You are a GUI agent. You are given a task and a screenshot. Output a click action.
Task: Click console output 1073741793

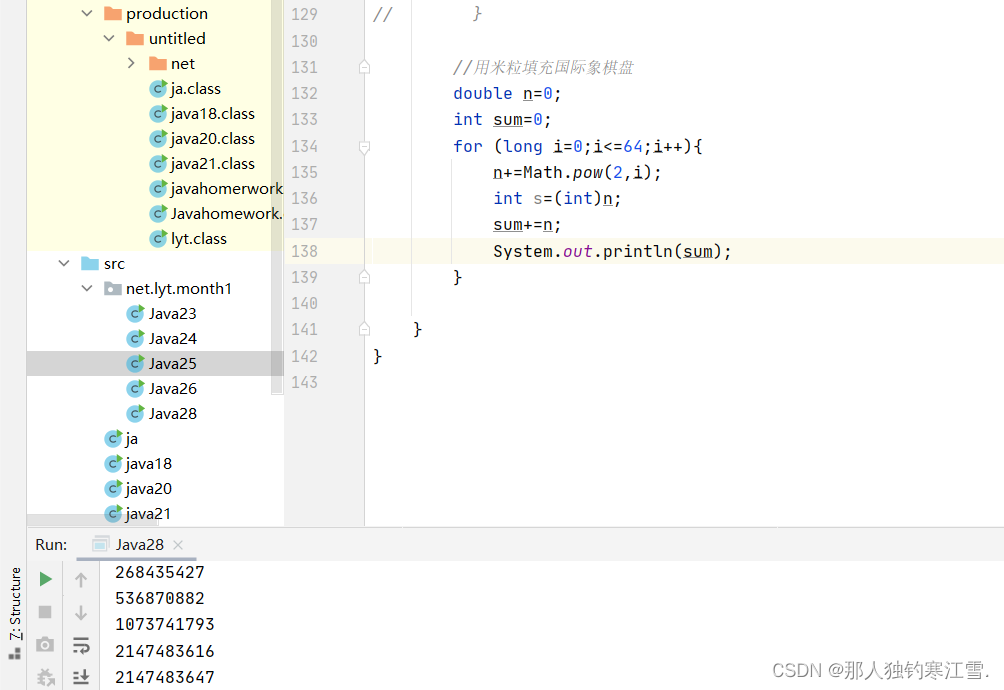pyautogui.click(x=165, y=625)
